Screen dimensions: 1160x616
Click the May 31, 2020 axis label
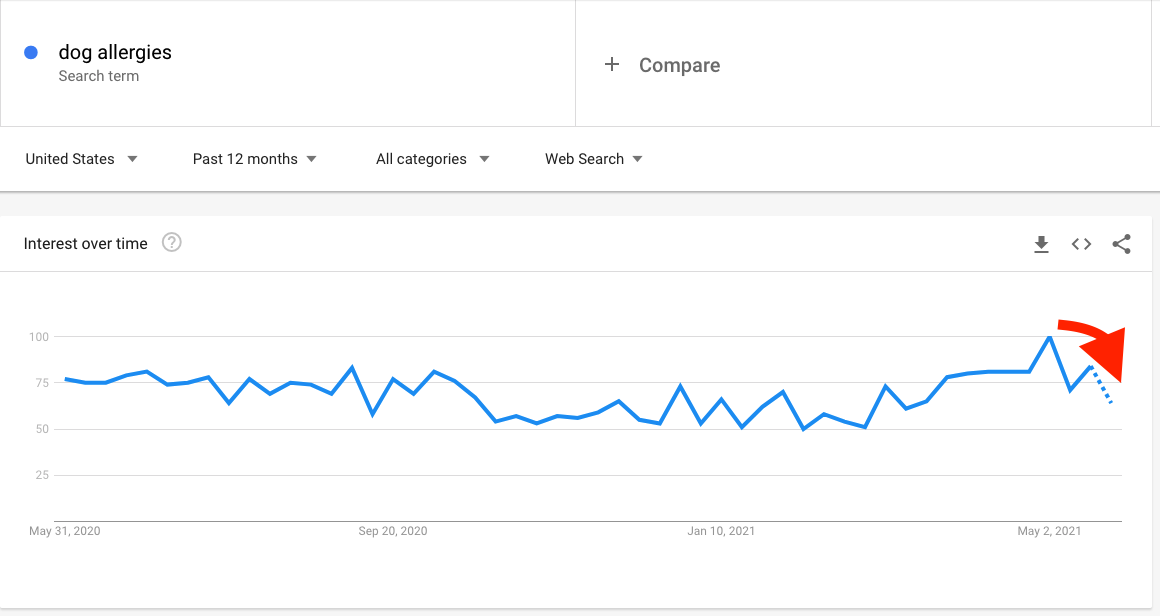pyautogui.click(x=64, y=531)
